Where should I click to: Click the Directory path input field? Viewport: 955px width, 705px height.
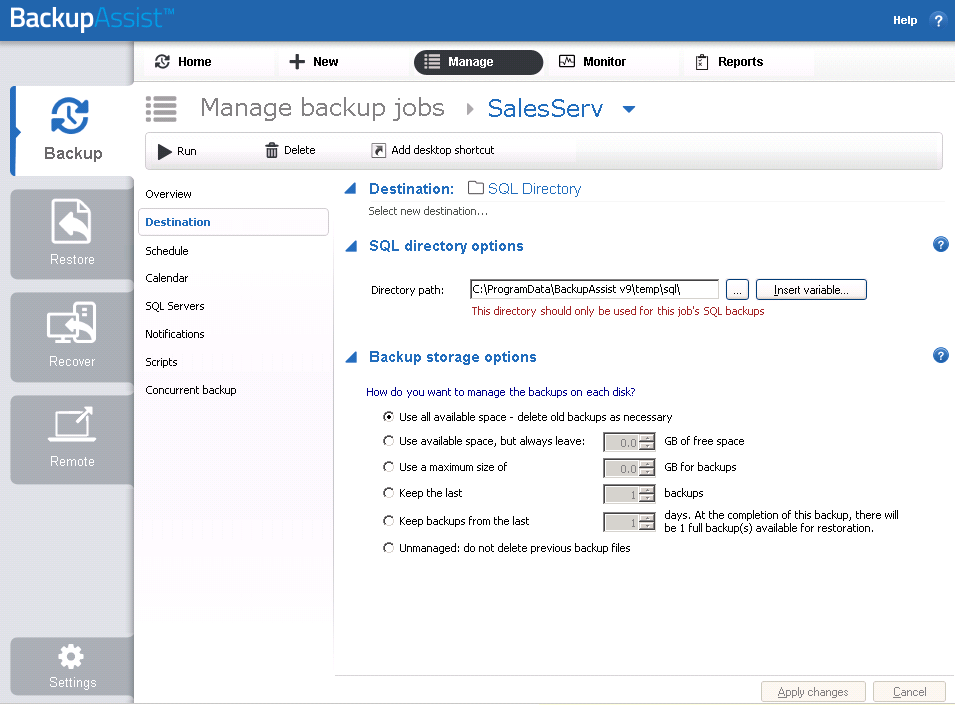coord(594,290)
